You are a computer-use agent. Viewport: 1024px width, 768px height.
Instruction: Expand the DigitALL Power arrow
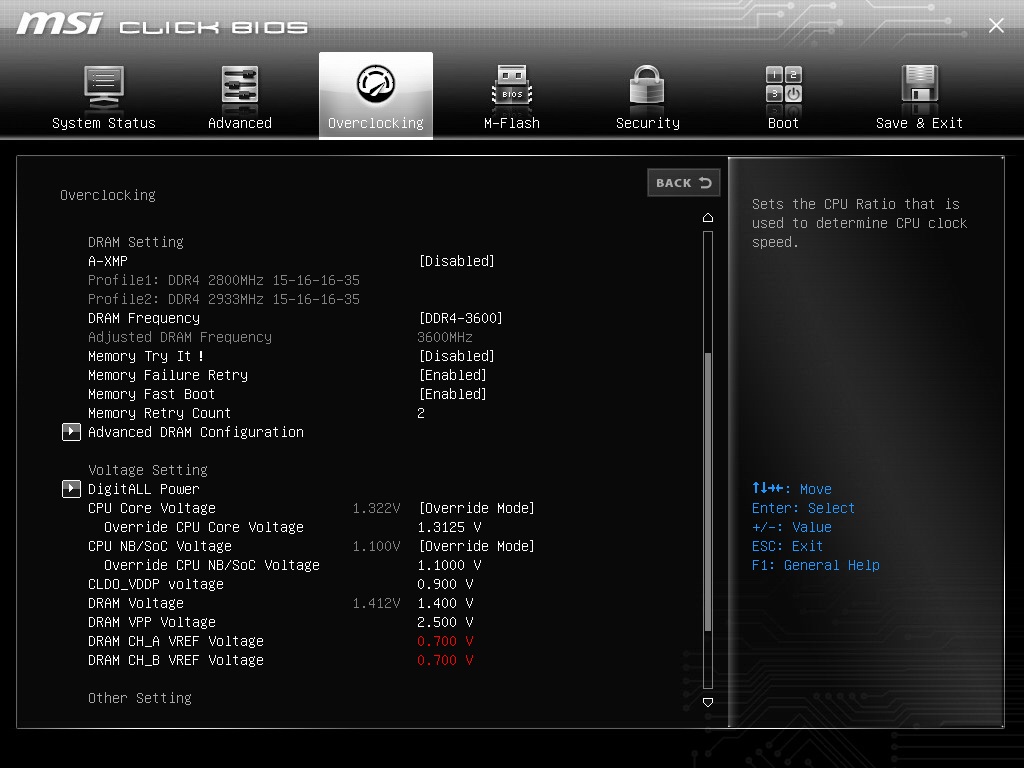(71, 489)
